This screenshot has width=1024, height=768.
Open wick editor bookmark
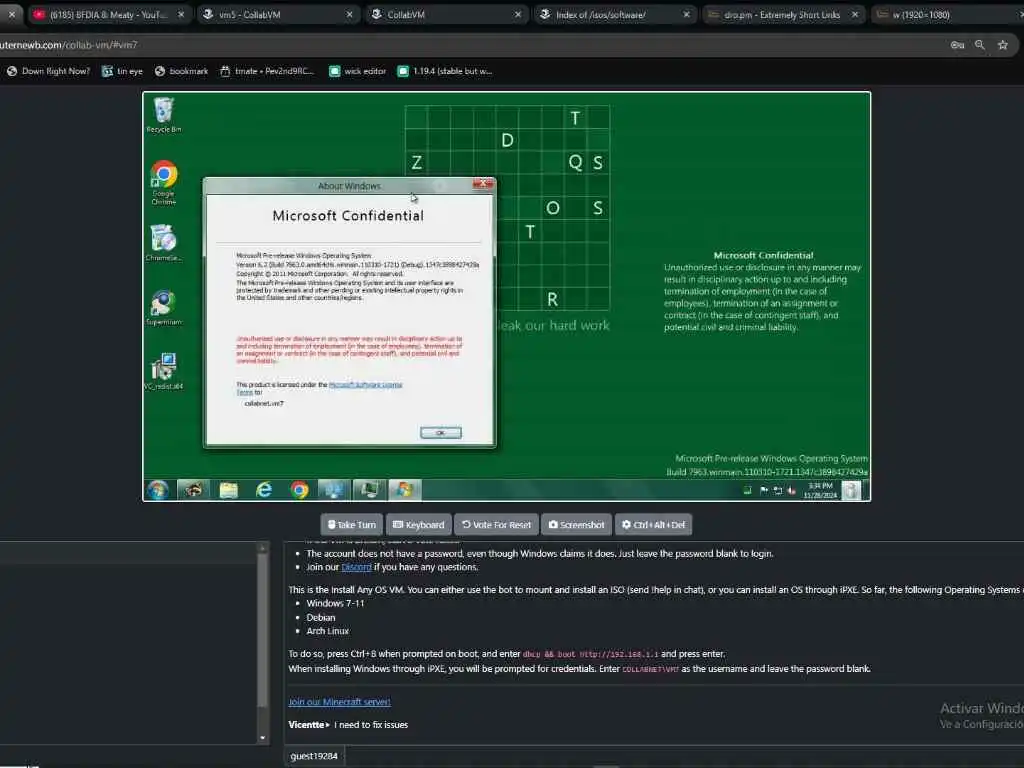(x=357, y=71)
